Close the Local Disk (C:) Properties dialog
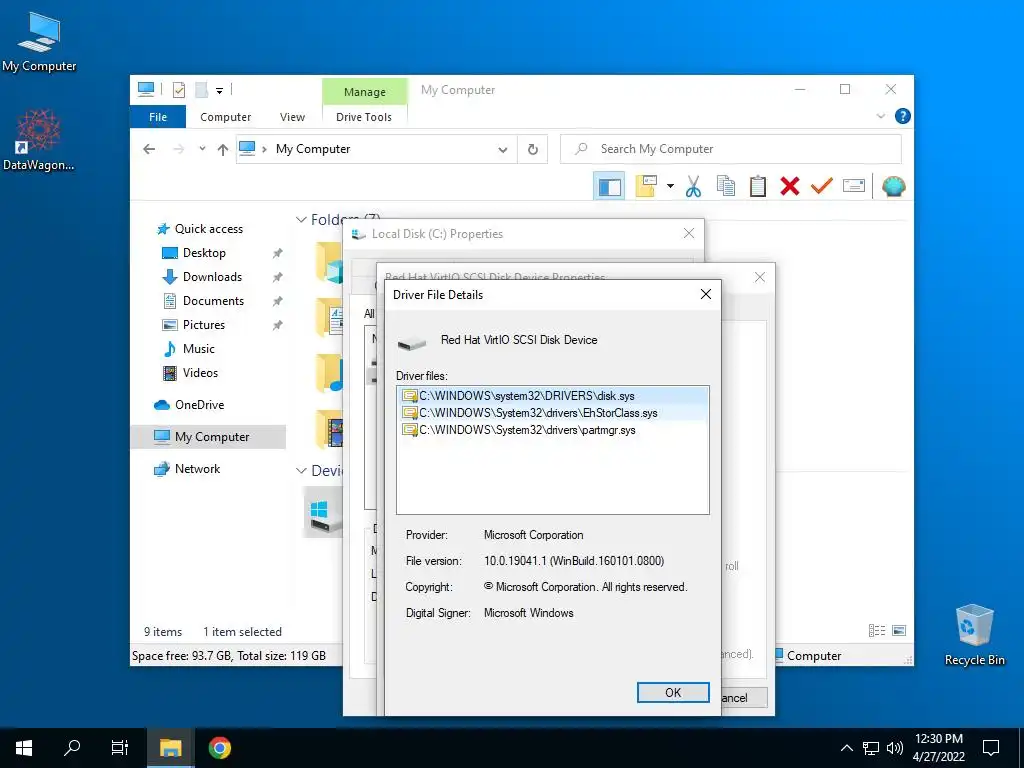 pyautogui.click(x=688, y=233)
